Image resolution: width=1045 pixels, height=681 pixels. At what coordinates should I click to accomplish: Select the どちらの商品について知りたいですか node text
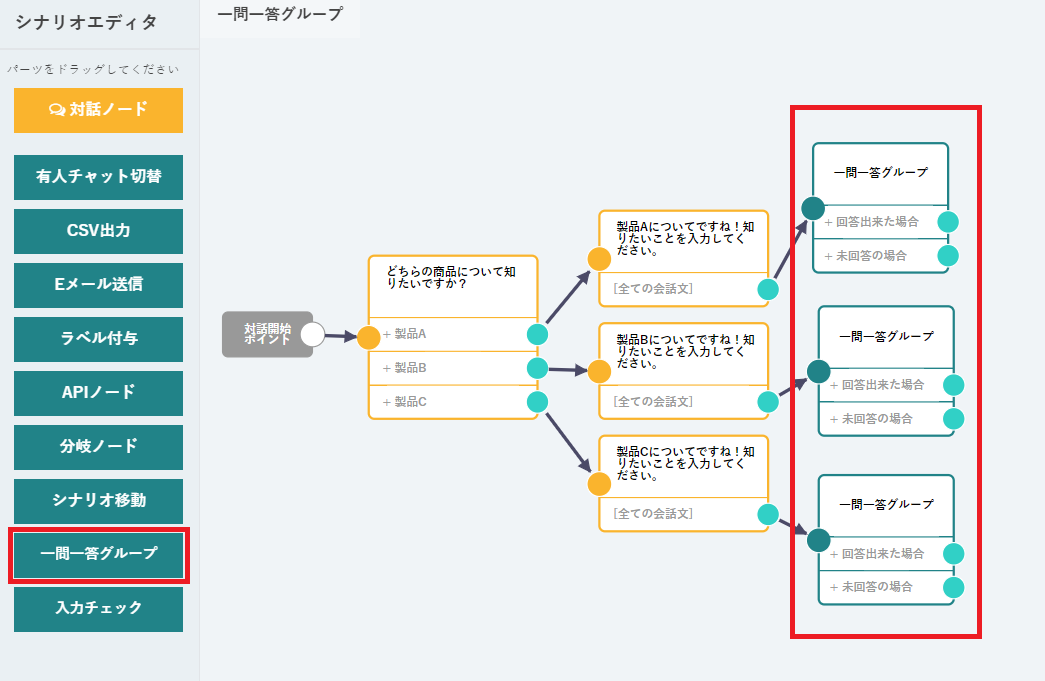coord(451,278)
